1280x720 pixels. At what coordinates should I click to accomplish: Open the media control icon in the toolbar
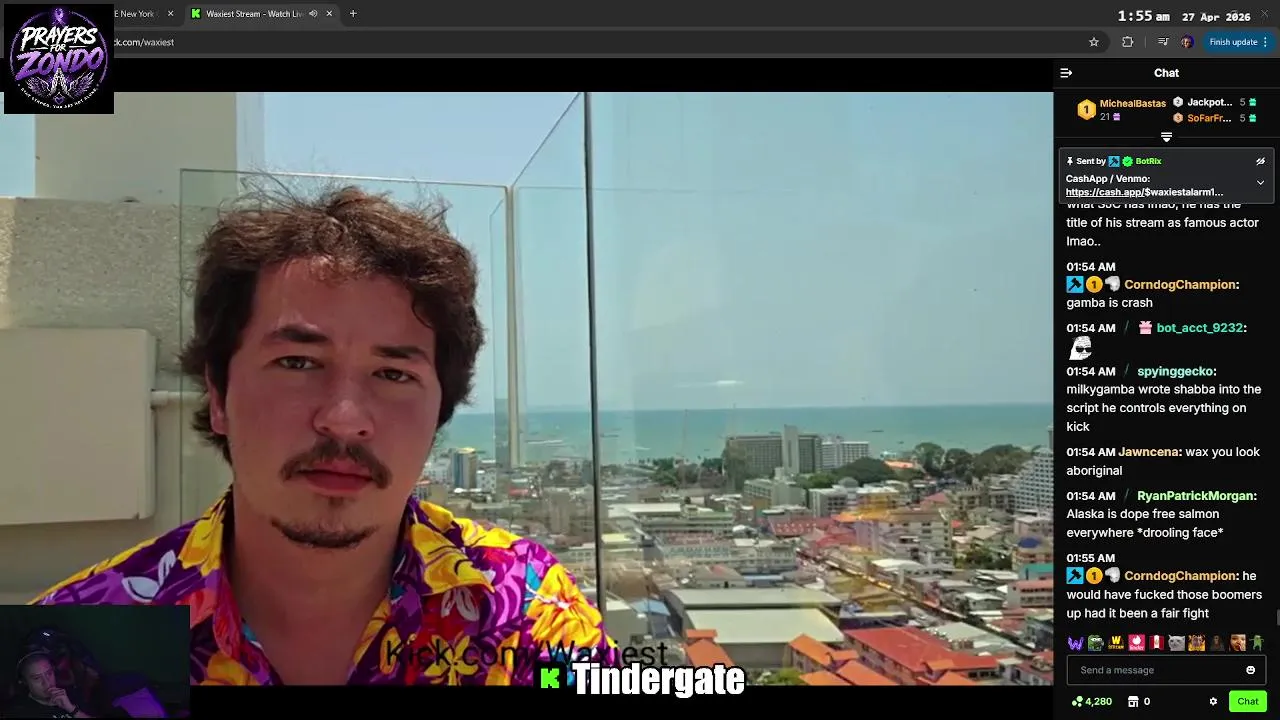coord(1162,42)
